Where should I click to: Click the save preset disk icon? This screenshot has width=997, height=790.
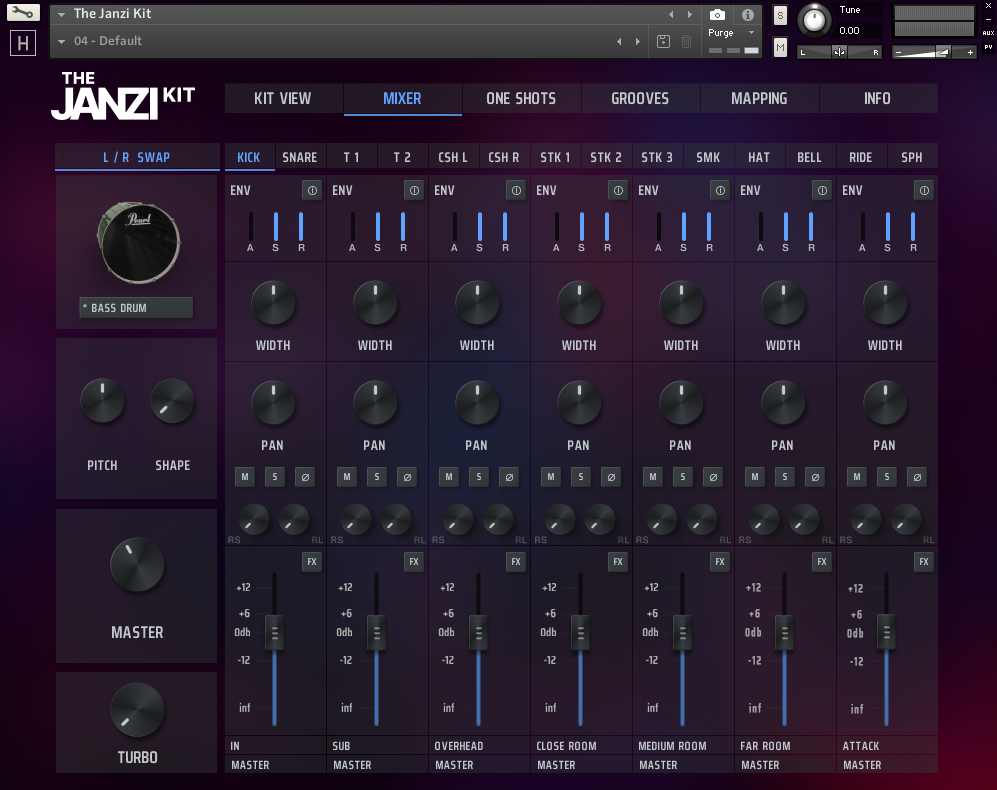663,41
